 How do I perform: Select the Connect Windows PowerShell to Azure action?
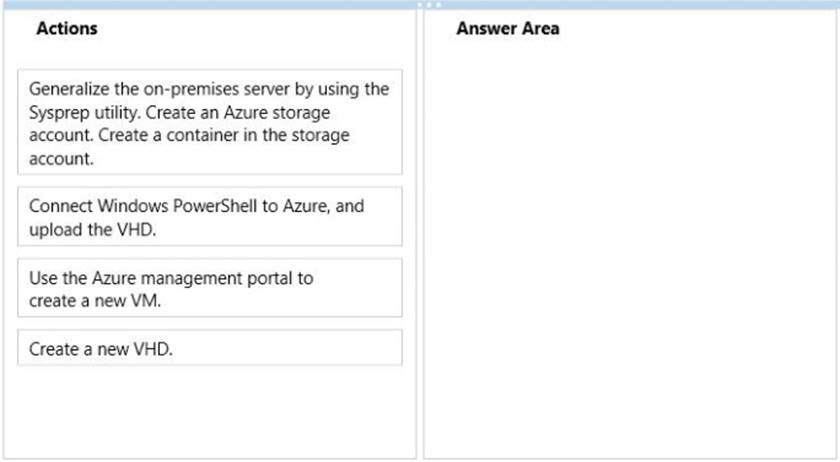pos(209,217)
